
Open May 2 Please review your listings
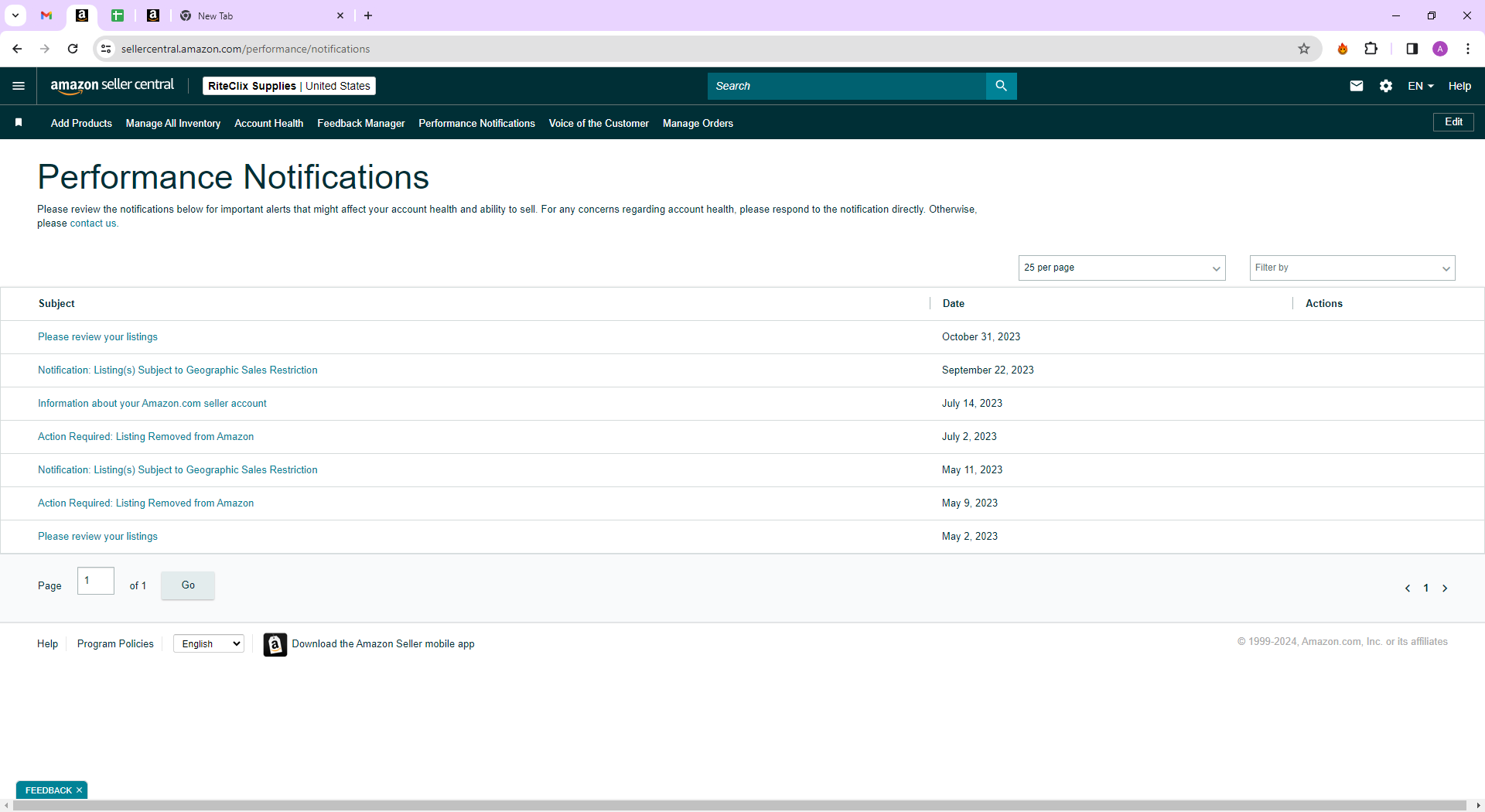[x=97, y=537]
